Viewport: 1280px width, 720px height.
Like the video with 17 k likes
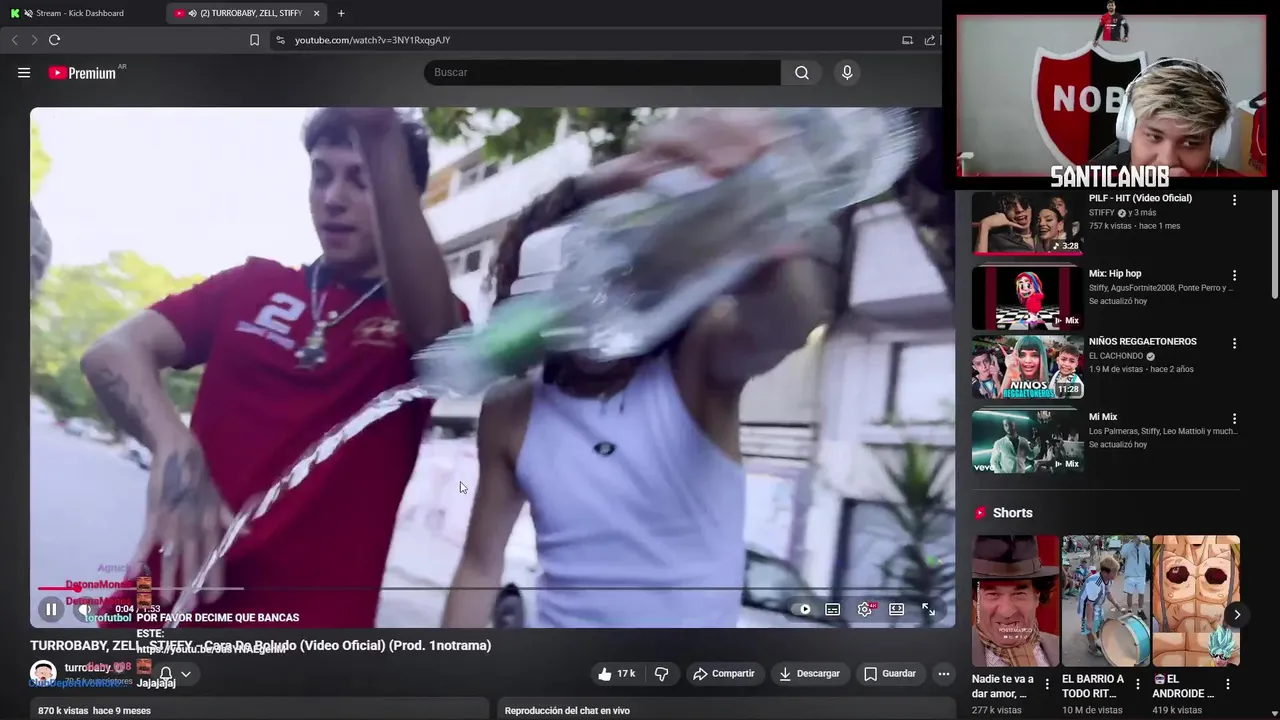tap(616, 674)
